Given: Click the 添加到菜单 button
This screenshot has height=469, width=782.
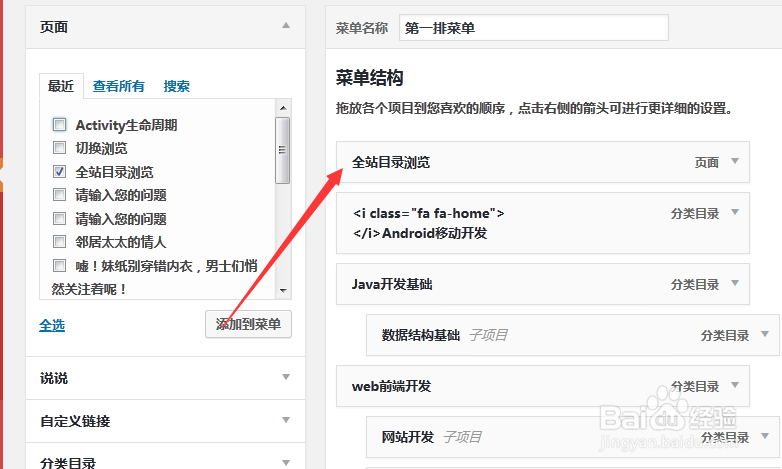Looking at the screenshot, I should tap(248, 324).
